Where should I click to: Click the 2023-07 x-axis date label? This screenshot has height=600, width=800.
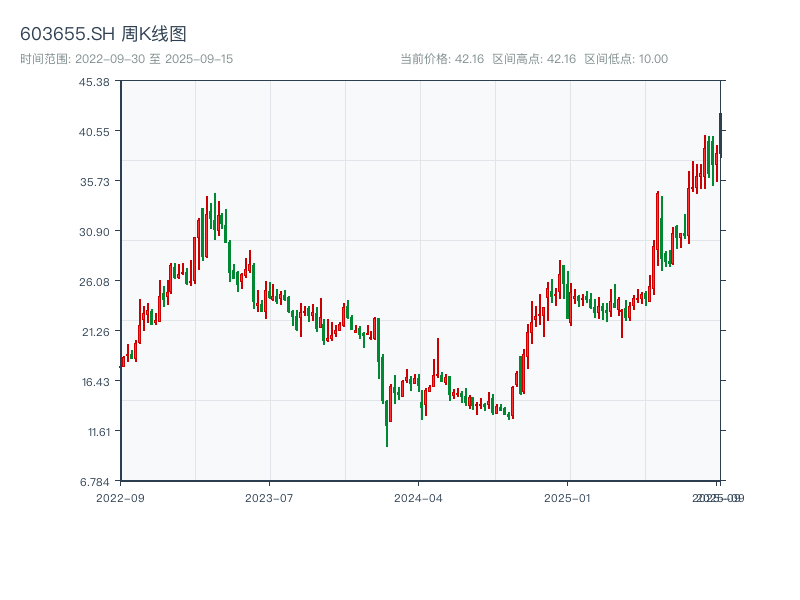pyautogui.click(x=270, y=497)
